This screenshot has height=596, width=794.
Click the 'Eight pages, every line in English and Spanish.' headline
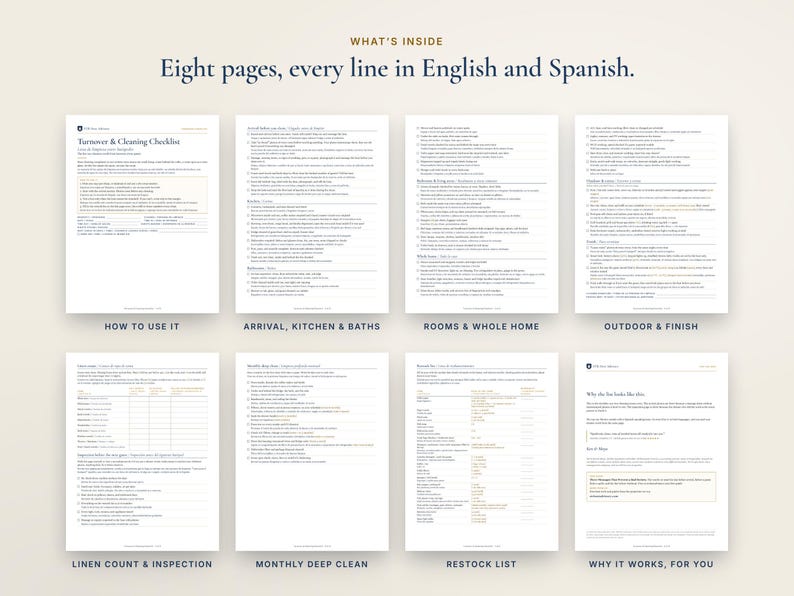click(x=397, y=69)
